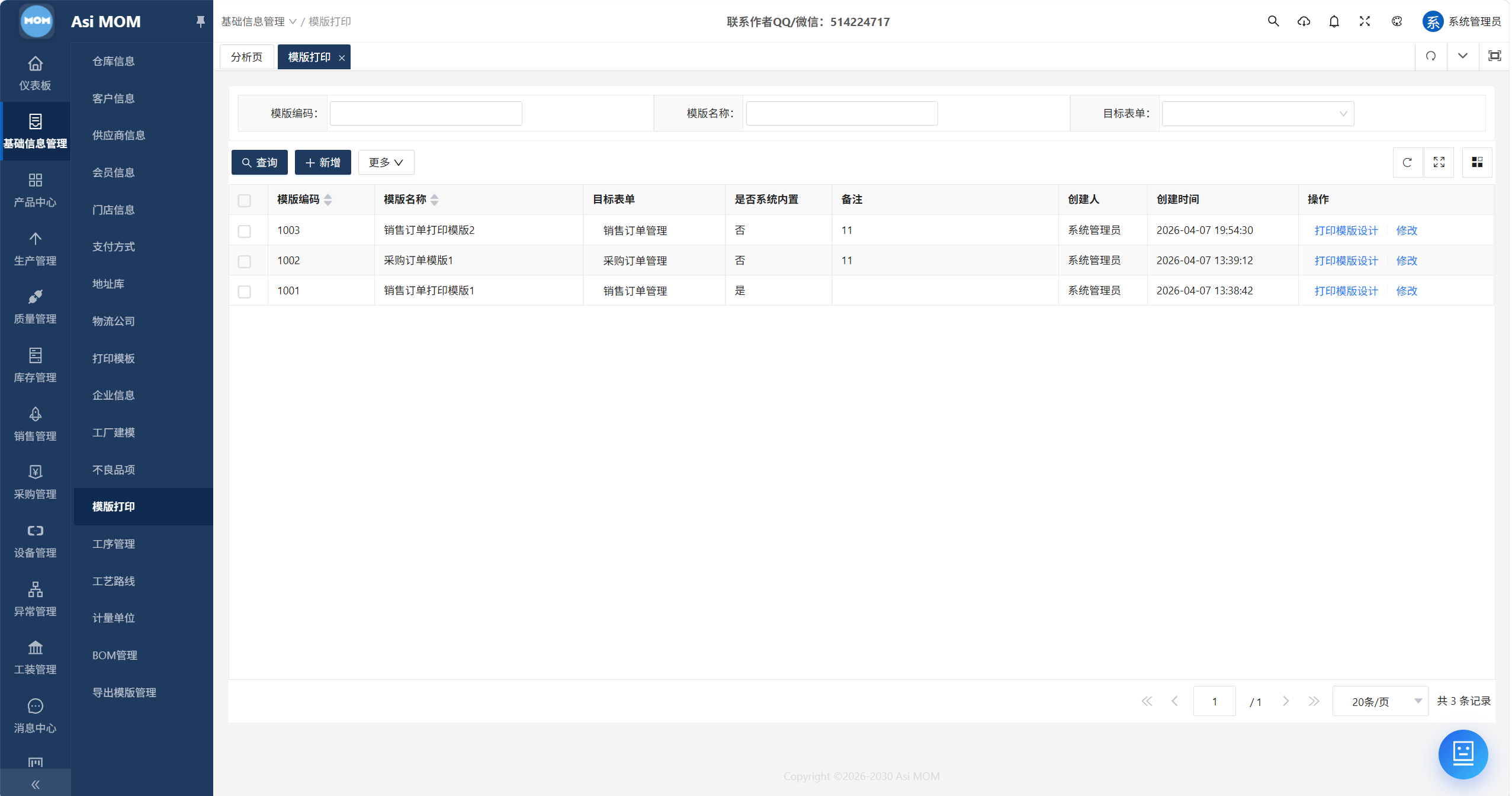Go to the next page arrow
This screenshot has width=1512, height=796.
(1286, 701)
